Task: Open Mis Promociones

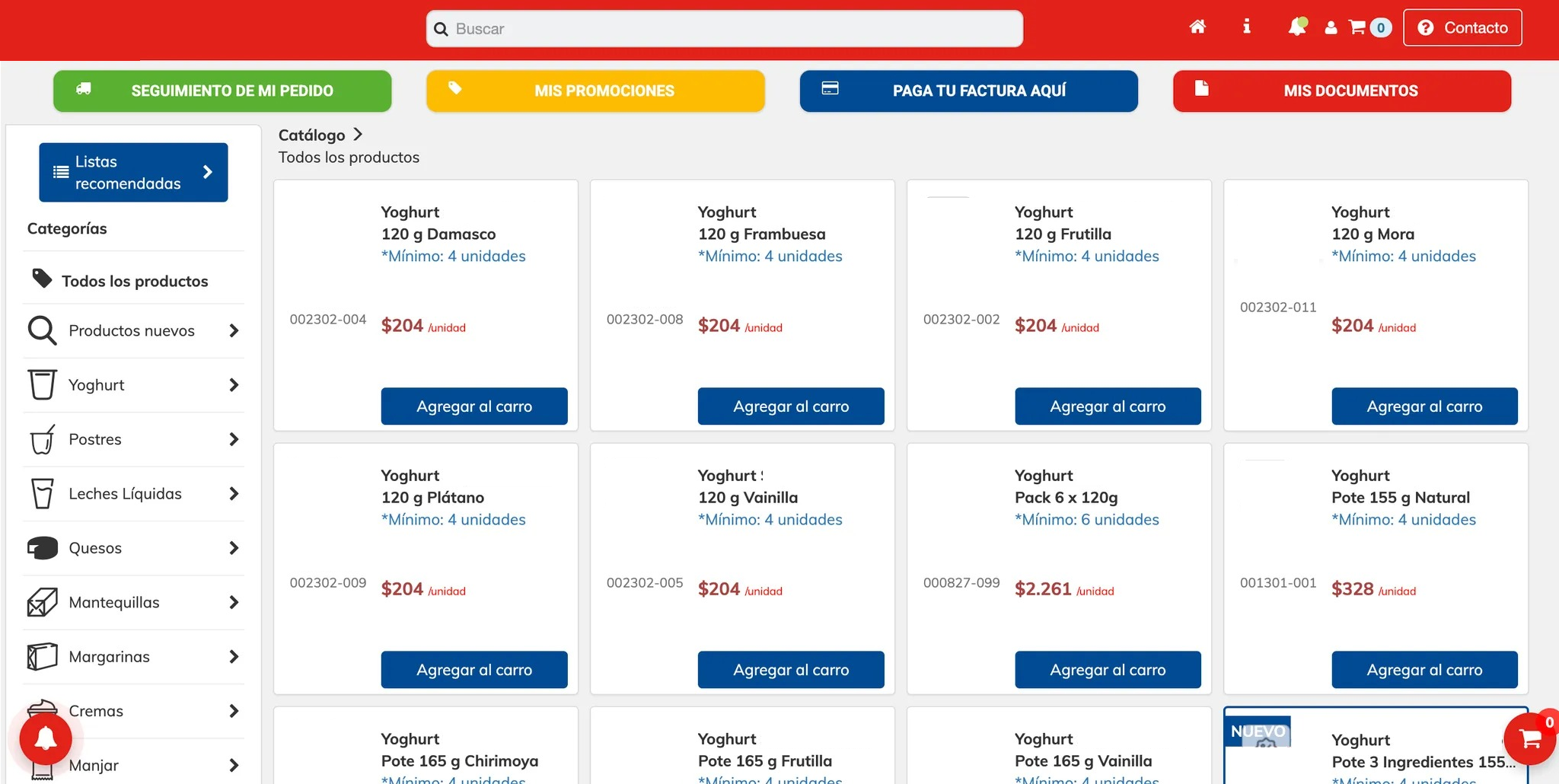Action: coord(595,91)
